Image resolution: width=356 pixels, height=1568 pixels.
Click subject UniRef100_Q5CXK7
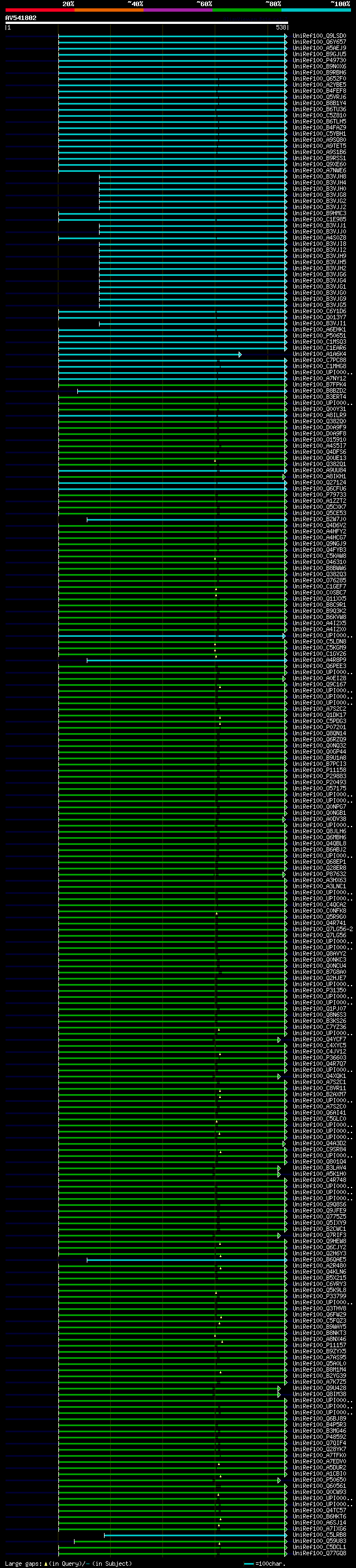pos(319,507)
